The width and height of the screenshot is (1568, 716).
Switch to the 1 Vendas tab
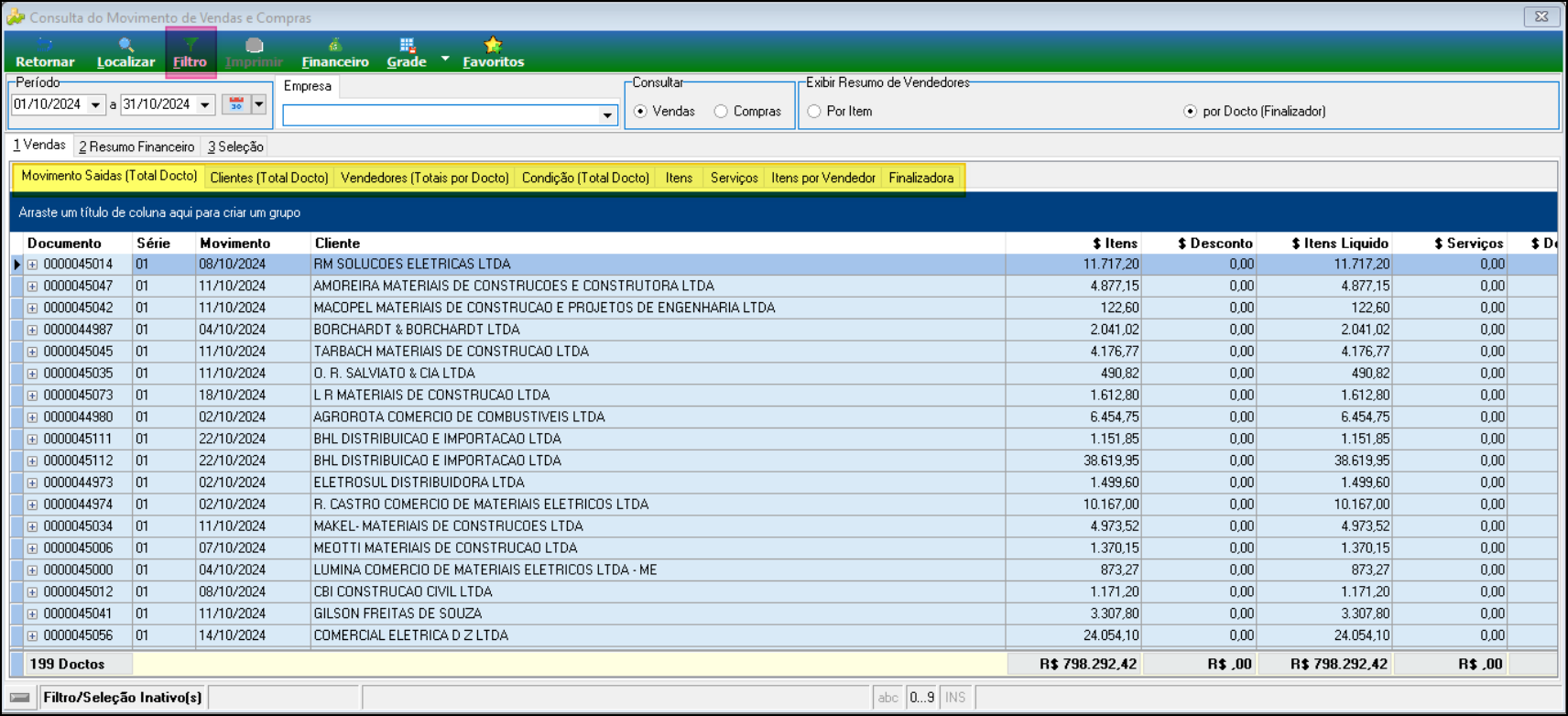[39, 146]
